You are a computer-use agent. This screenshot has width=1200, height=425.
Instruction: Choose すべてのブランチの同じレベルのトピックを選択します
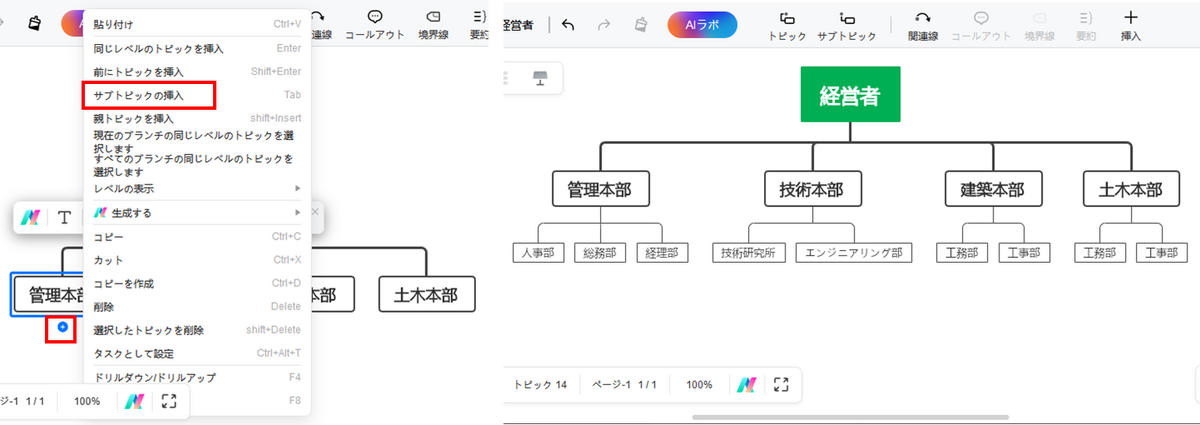(197, 165)
